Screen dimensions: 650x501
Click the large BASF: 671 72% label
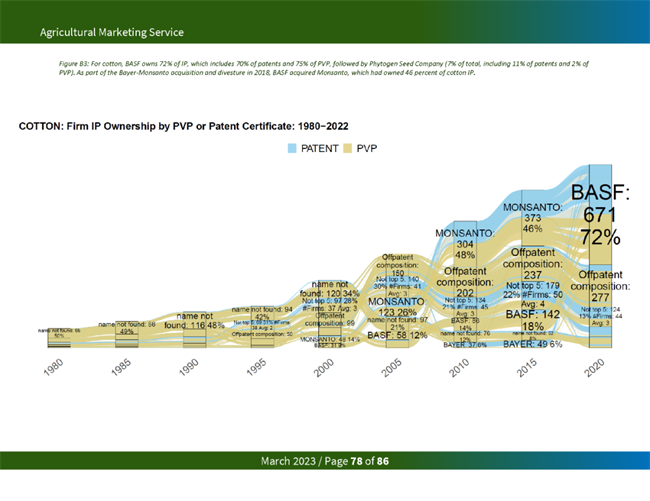(603, 215)
